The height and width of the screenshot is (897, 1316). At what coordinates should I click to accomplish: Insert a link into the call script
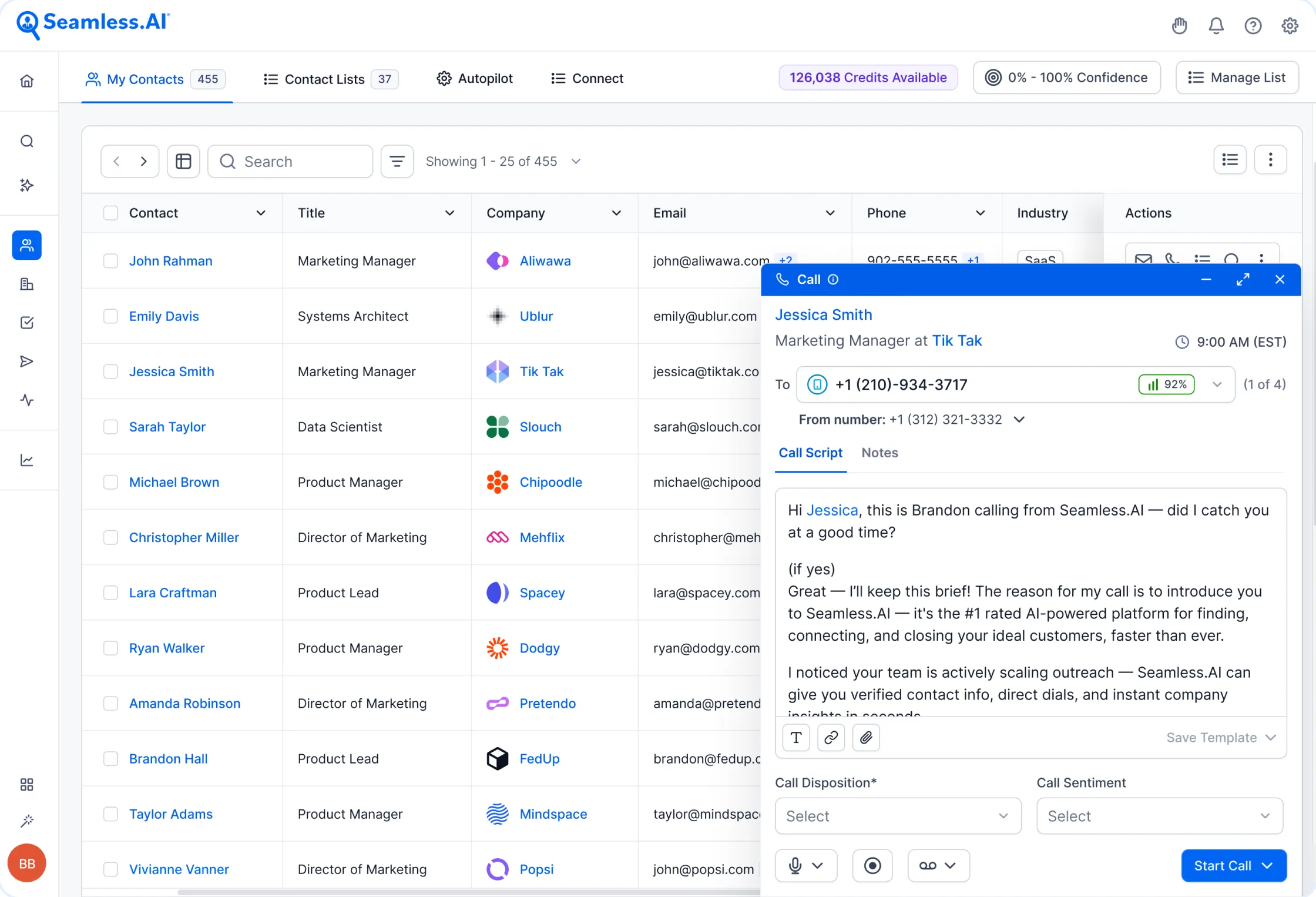(831, 737)
